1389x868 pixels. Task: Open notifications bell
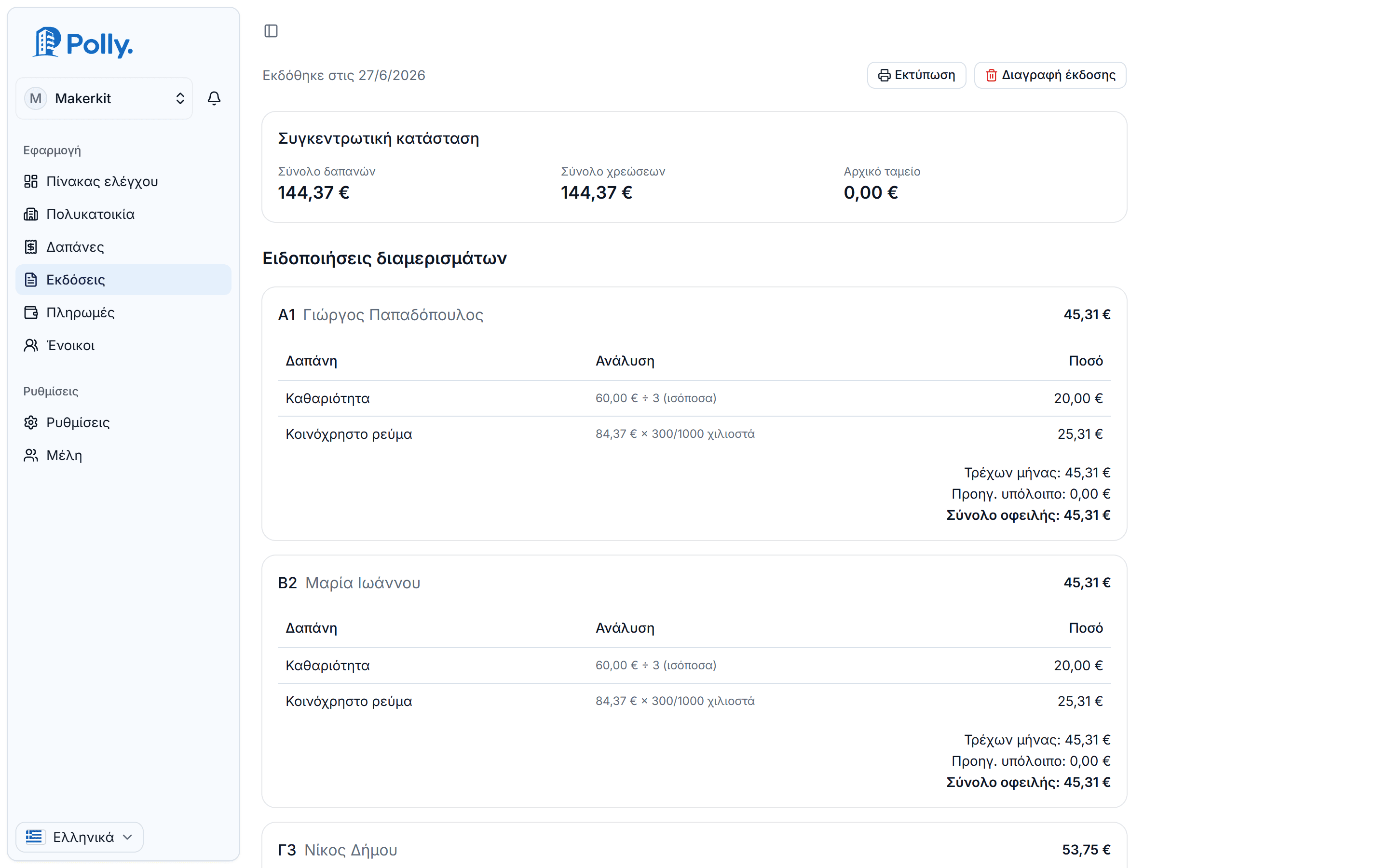tap(214, 98)
